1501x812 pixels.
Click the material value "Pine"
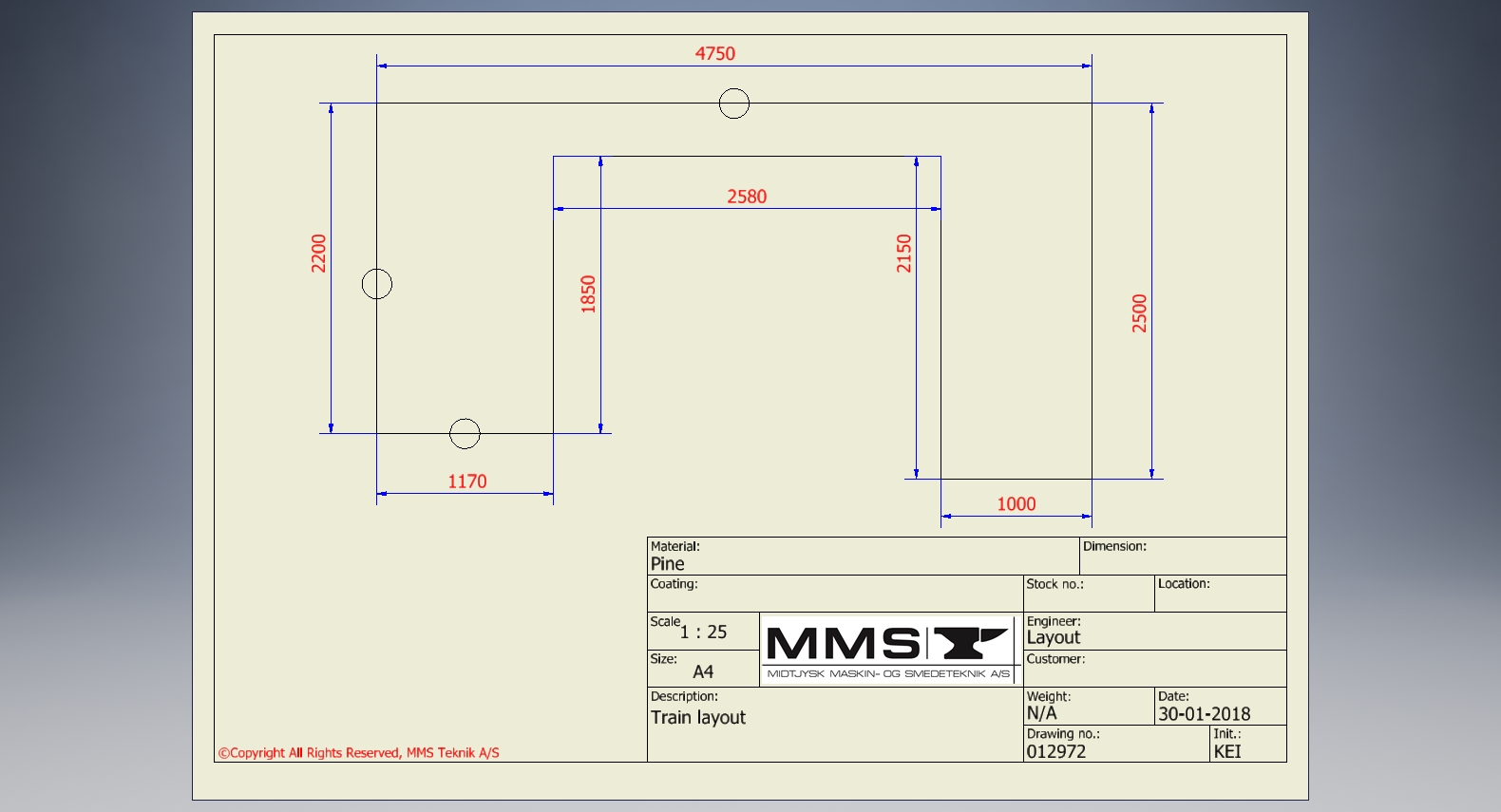(667, 564)
